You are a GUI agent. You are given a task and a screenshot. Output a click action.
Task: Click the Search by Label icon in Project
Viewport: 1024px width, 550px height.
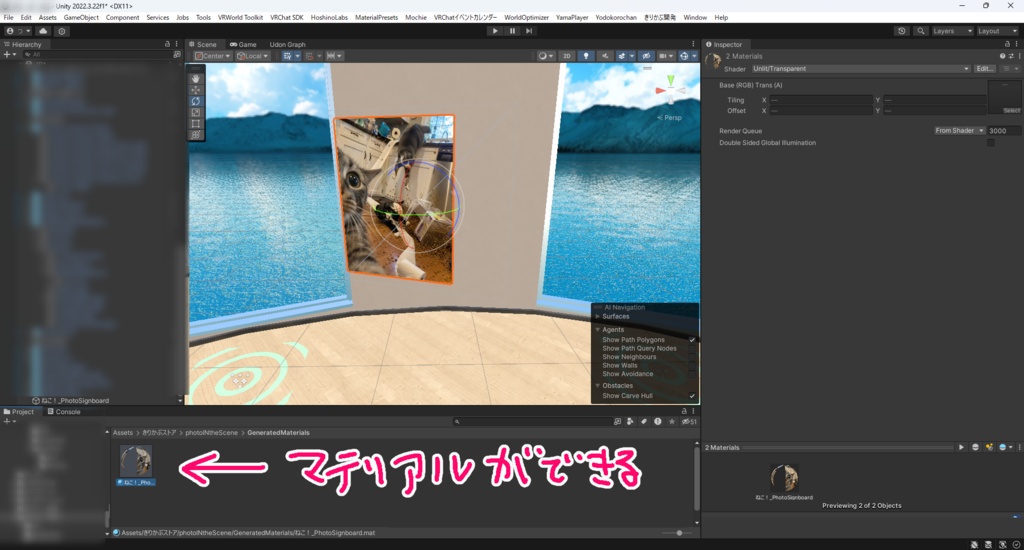pyautogui.click(x=644, y=421)
